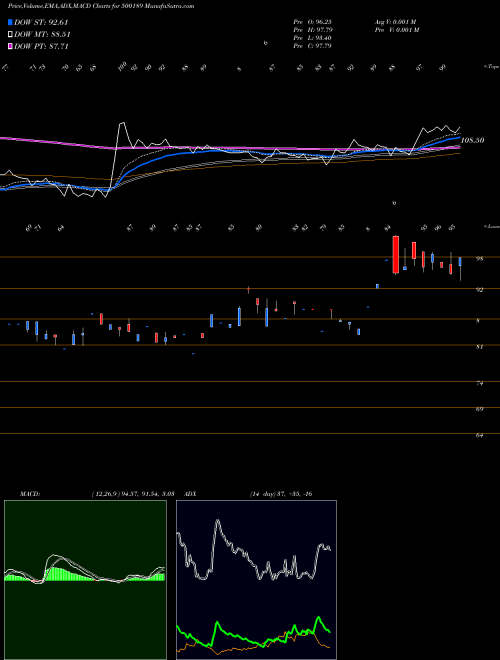
Task: Click the 'Pre C: 97.79' close value
Action: pyautogui.click(x=312, y=46)
